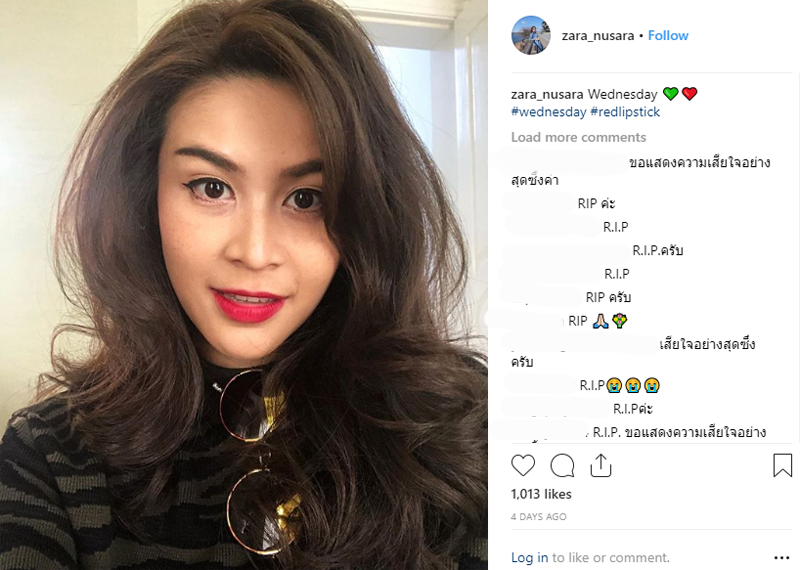Click the praying hands emoji comment
The width and height of the screenshot is (800, 570).
[597, 321]
